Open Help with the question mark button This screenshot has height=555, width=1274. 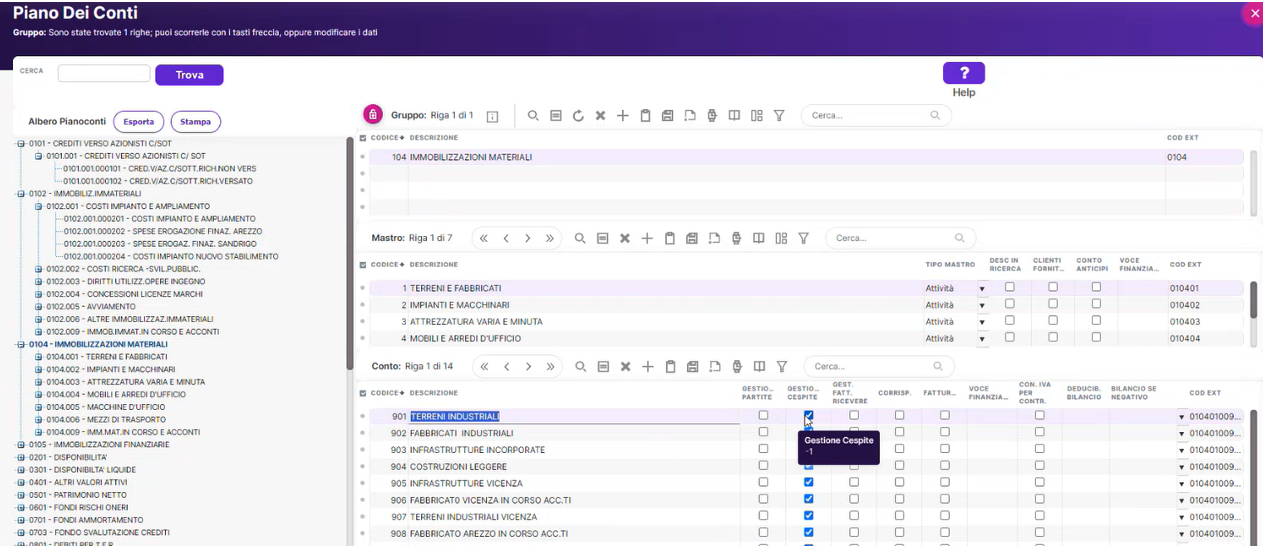coord(964,73)
